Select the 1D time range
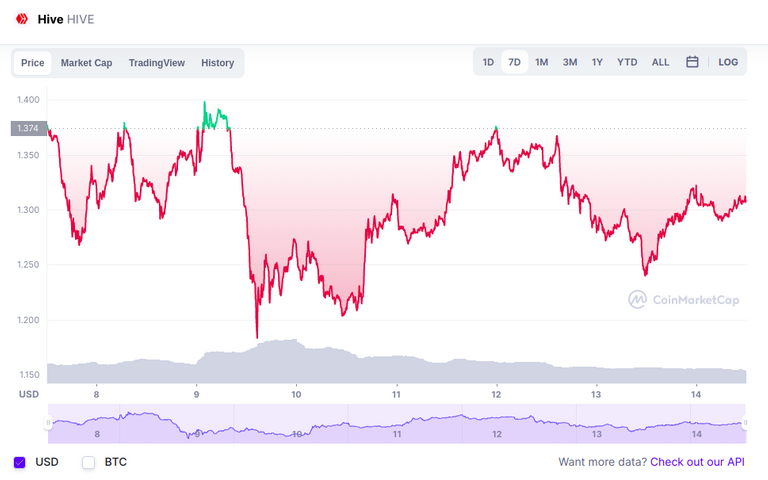This screenshot has height=480, width=768. (x=488, y=62)
